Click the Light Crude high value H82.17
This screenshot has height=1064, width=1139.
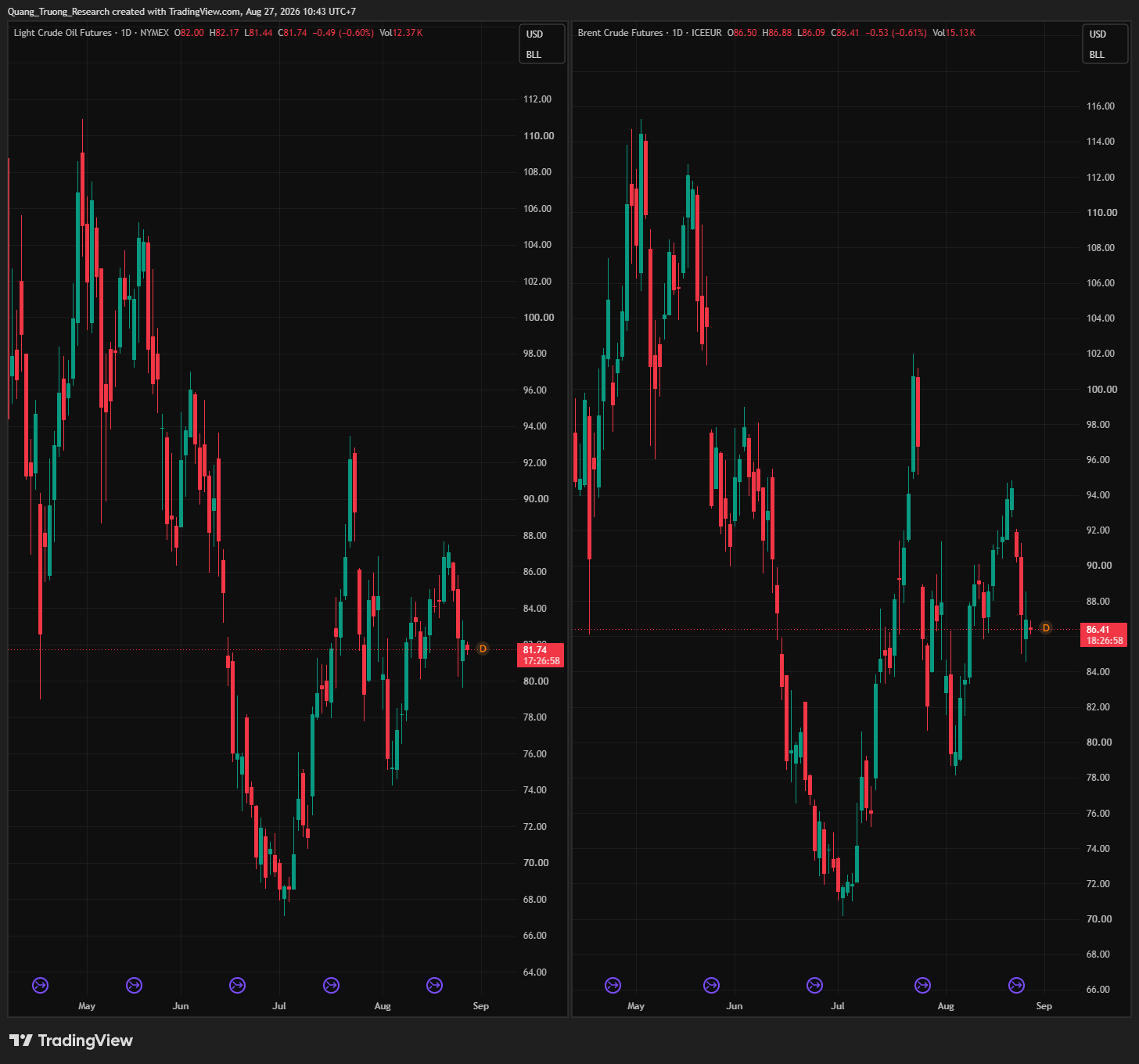point(225,33)
